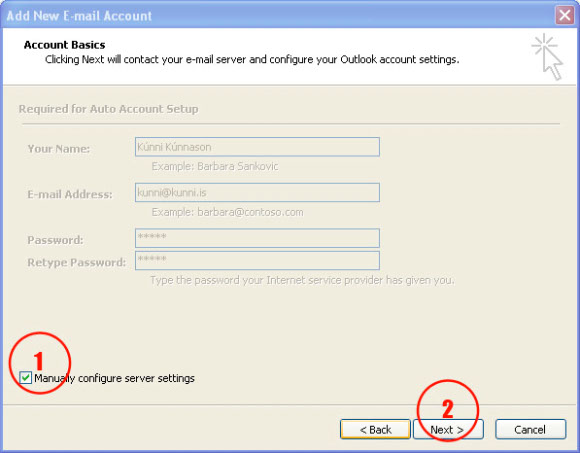Click the wizard cursor icon in the header
Image resolution: width=580 pixels, height=453 pixels.
click(x=548, y=57)
